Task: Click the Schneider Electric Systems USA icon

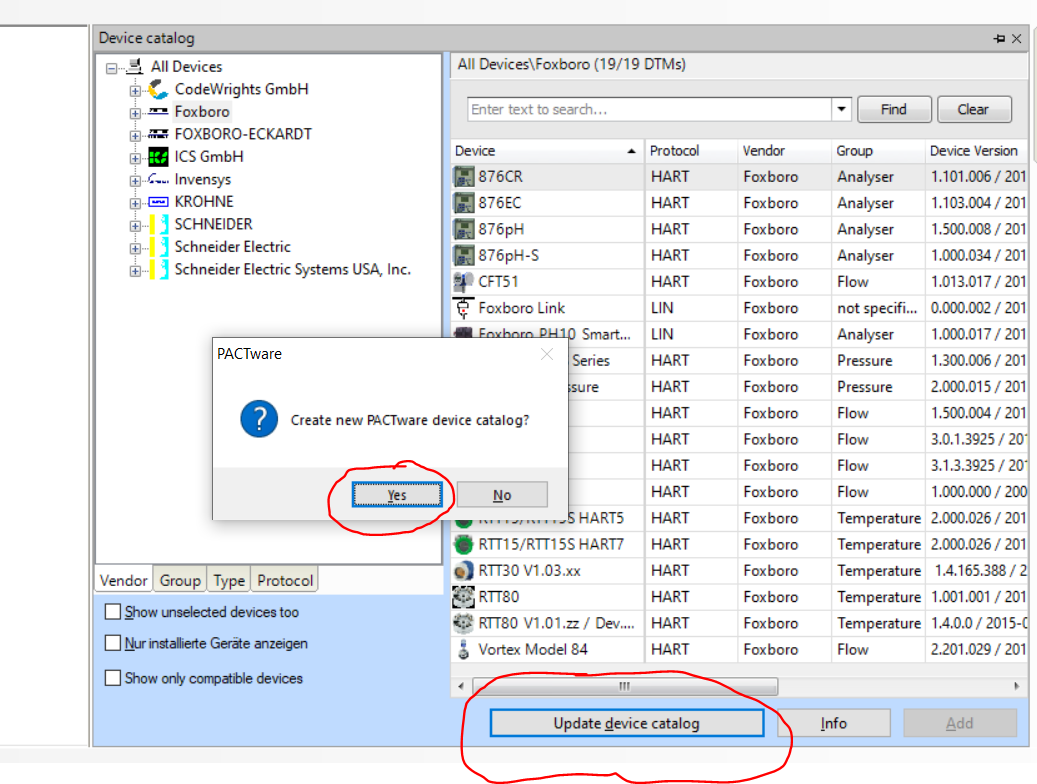Action: [x=159, y=269]
